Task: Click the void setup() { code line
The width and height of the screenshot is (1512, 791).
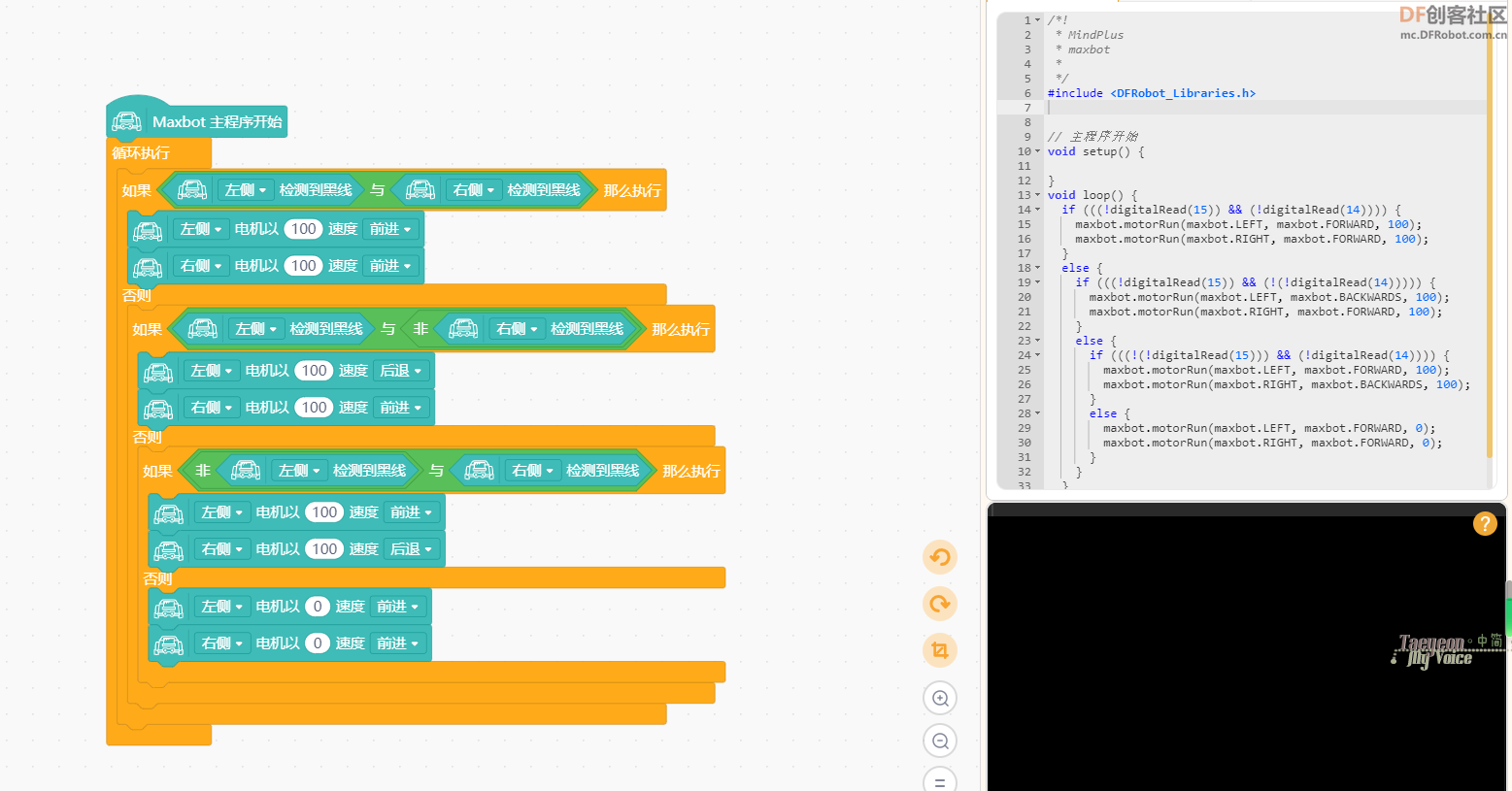Action: pyautogui.click(x=1095, y=151)
